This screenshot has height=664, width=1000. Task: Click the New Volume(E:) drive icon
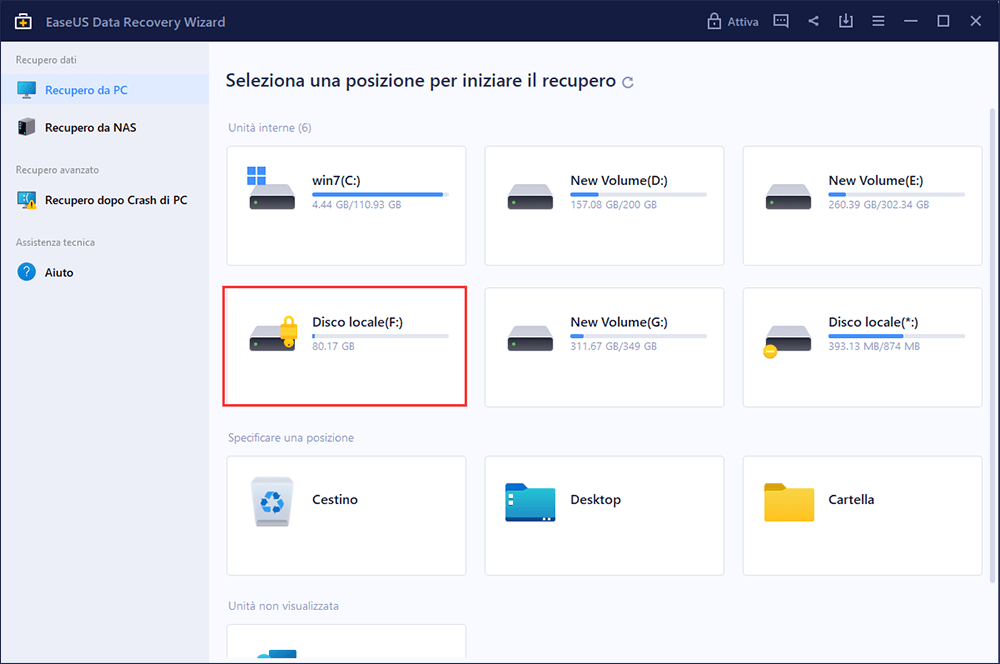[x=788, y=196]
